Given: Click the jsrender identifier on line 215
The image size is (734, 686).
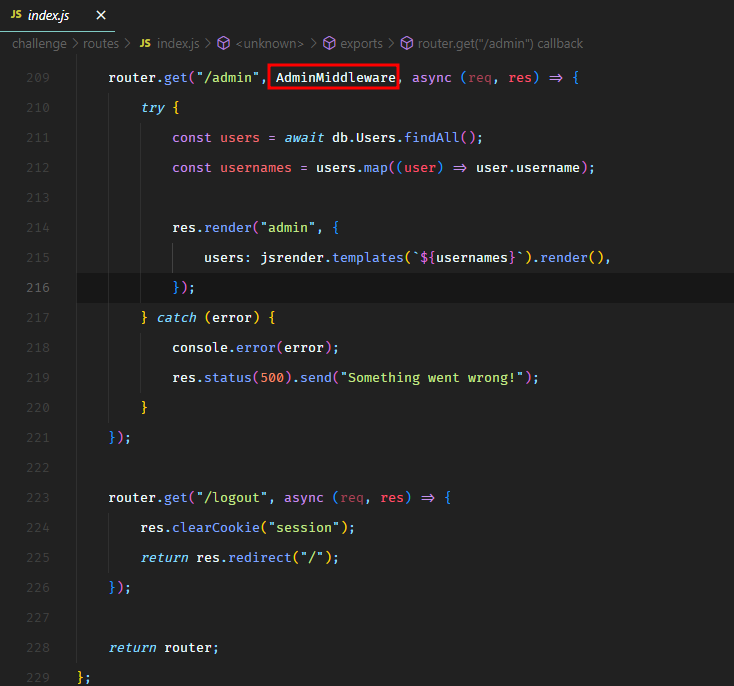Looking at the screenshot, I should (291, 258).
